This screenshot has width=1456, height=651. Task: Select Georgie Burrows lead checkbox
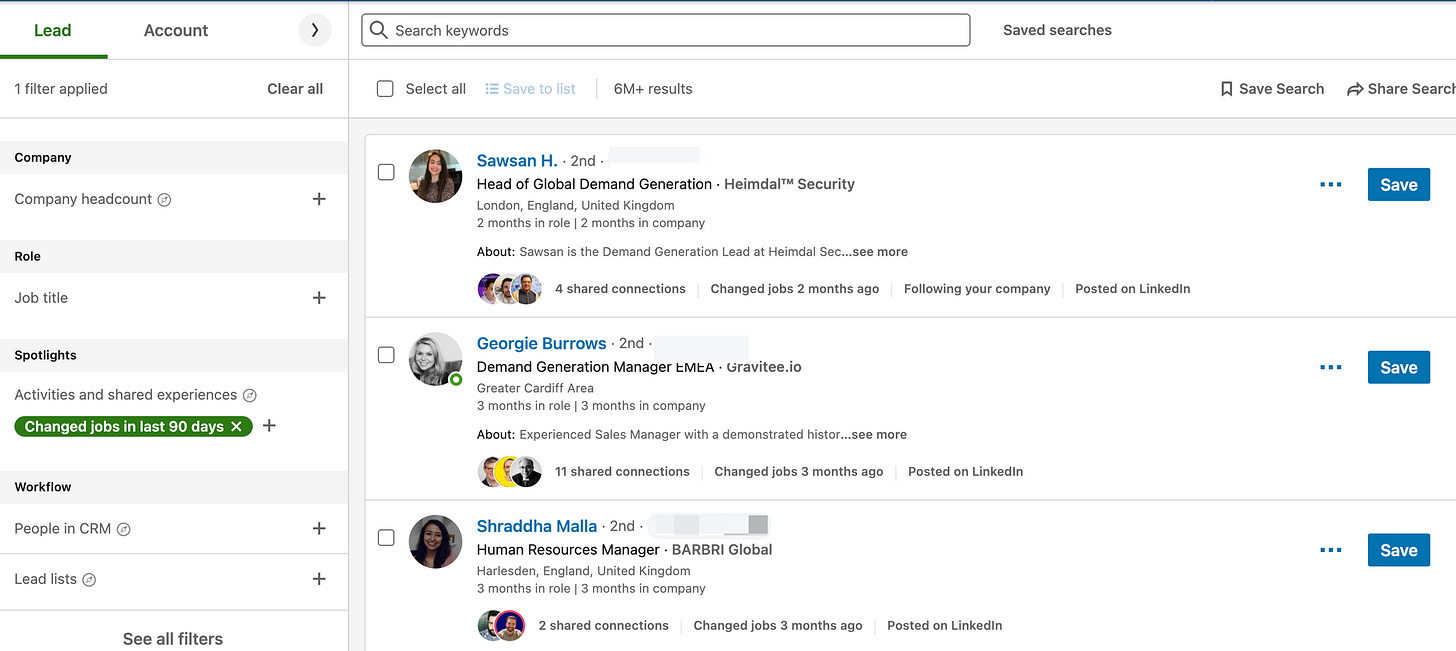pyautogui.click(x=386, y=355)
